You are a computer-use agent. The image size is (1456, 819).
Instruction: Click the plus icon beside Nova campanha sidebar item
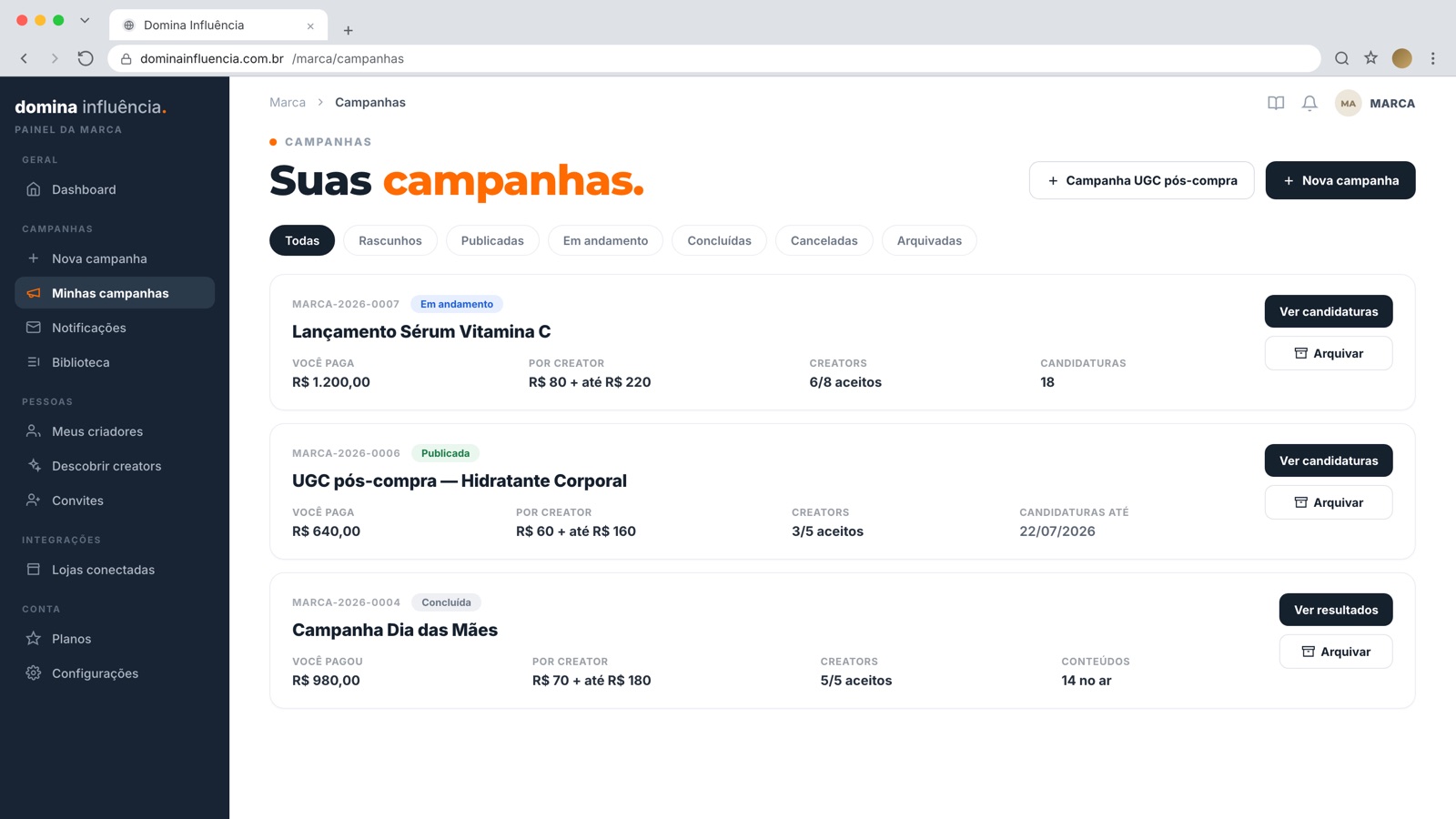tap(34, 258)
